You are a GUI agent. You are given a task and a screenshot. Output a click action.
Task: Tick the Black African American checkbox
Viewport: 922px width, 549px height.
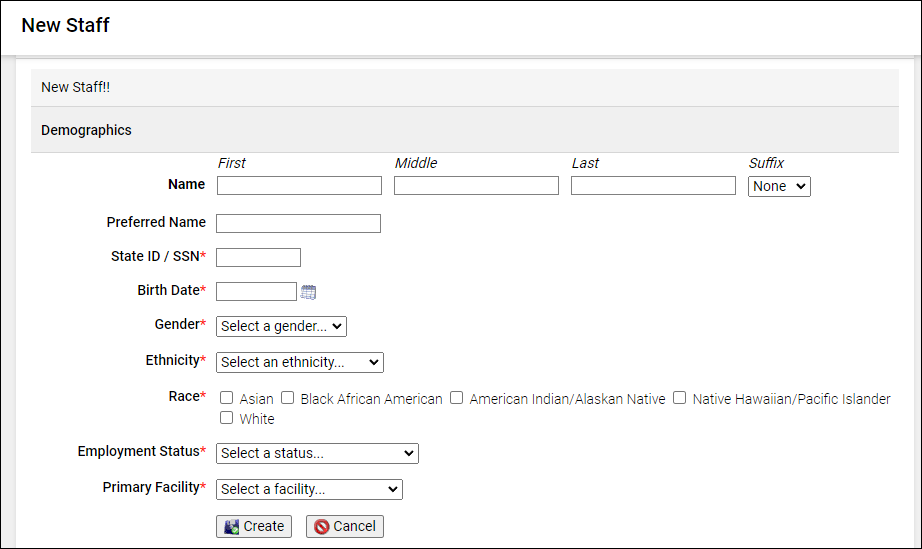(288, 398)
